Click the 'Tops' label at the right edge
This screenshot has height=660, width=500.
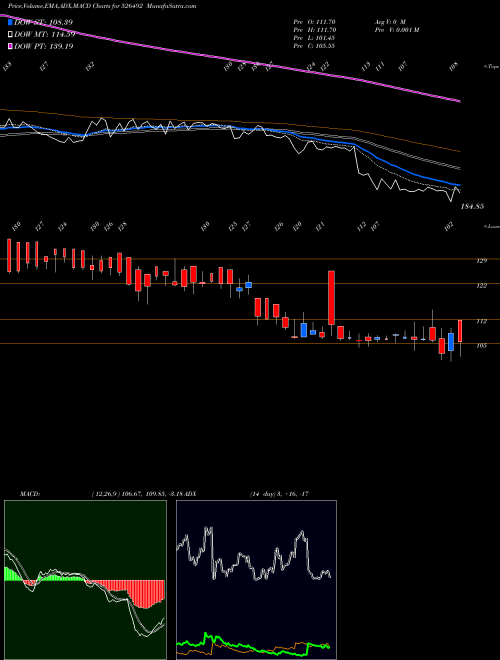492,67
